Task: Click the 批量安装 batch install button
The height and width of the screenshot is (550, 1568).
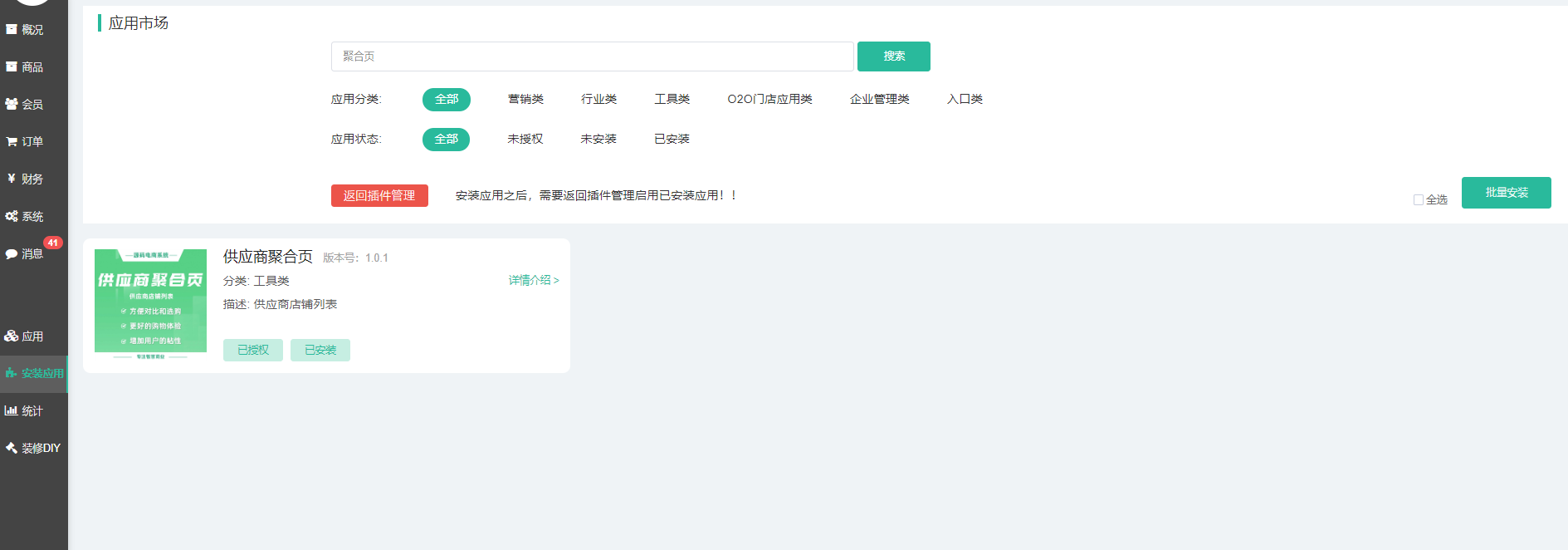Action: coord(1506,193)
